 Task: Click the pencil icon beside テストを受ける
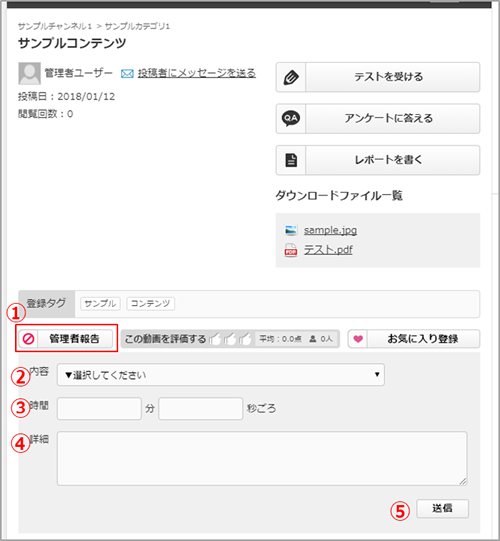291,77
